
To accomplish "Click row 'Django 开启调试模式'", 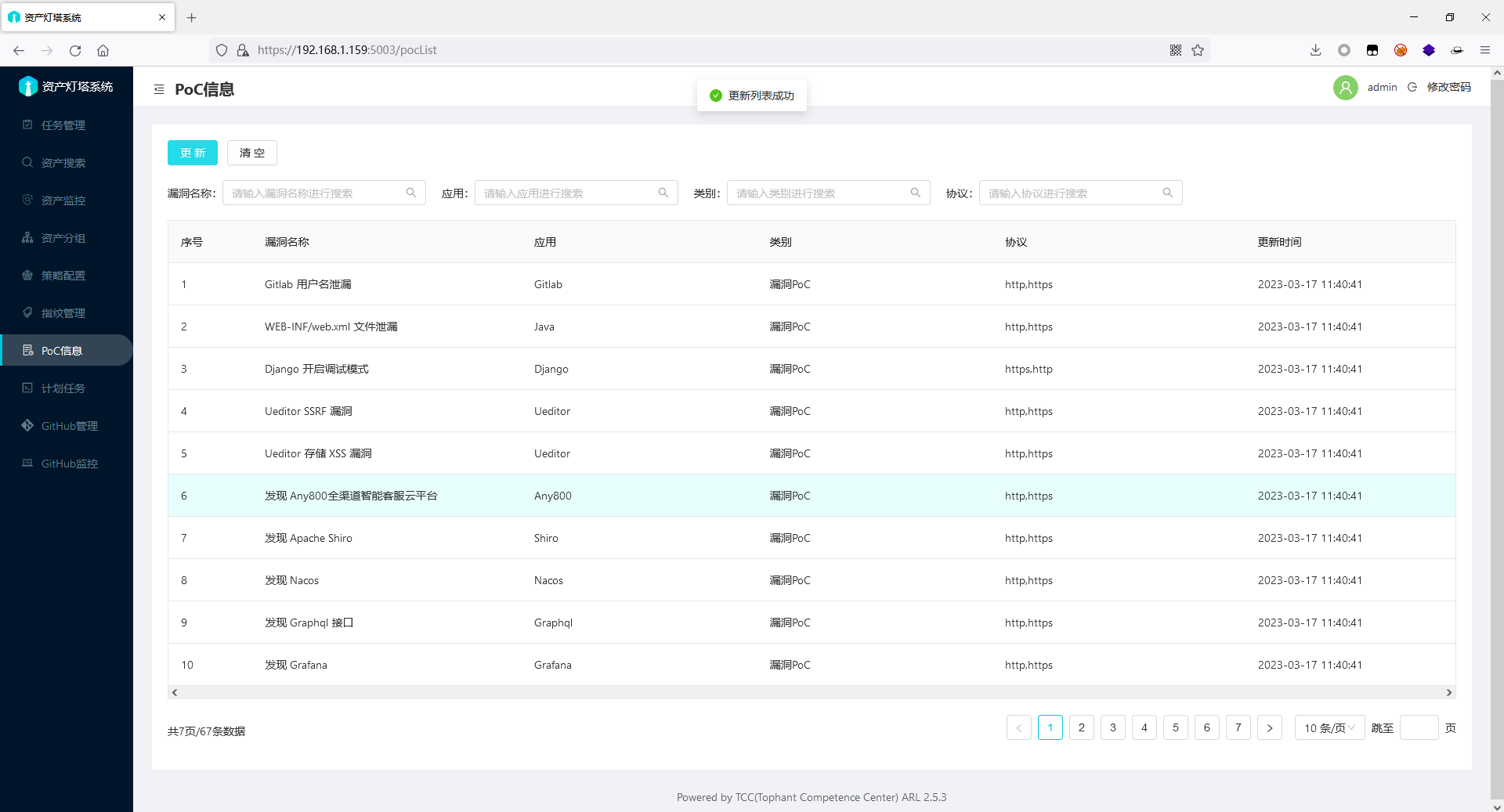I will pyautogui.click(x=812, y=369).
